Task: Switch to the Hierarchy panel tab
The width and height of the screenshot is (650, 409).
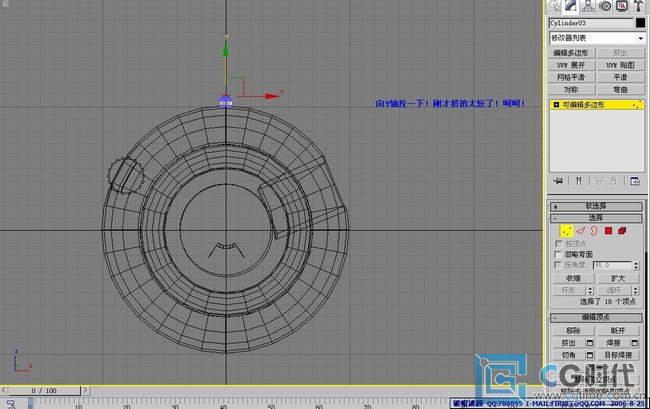Action: point(588,6)
